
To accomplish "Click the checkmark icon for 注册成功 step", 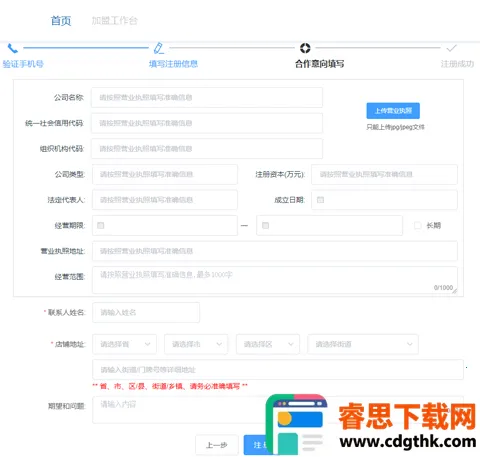I will coord(451,48).
